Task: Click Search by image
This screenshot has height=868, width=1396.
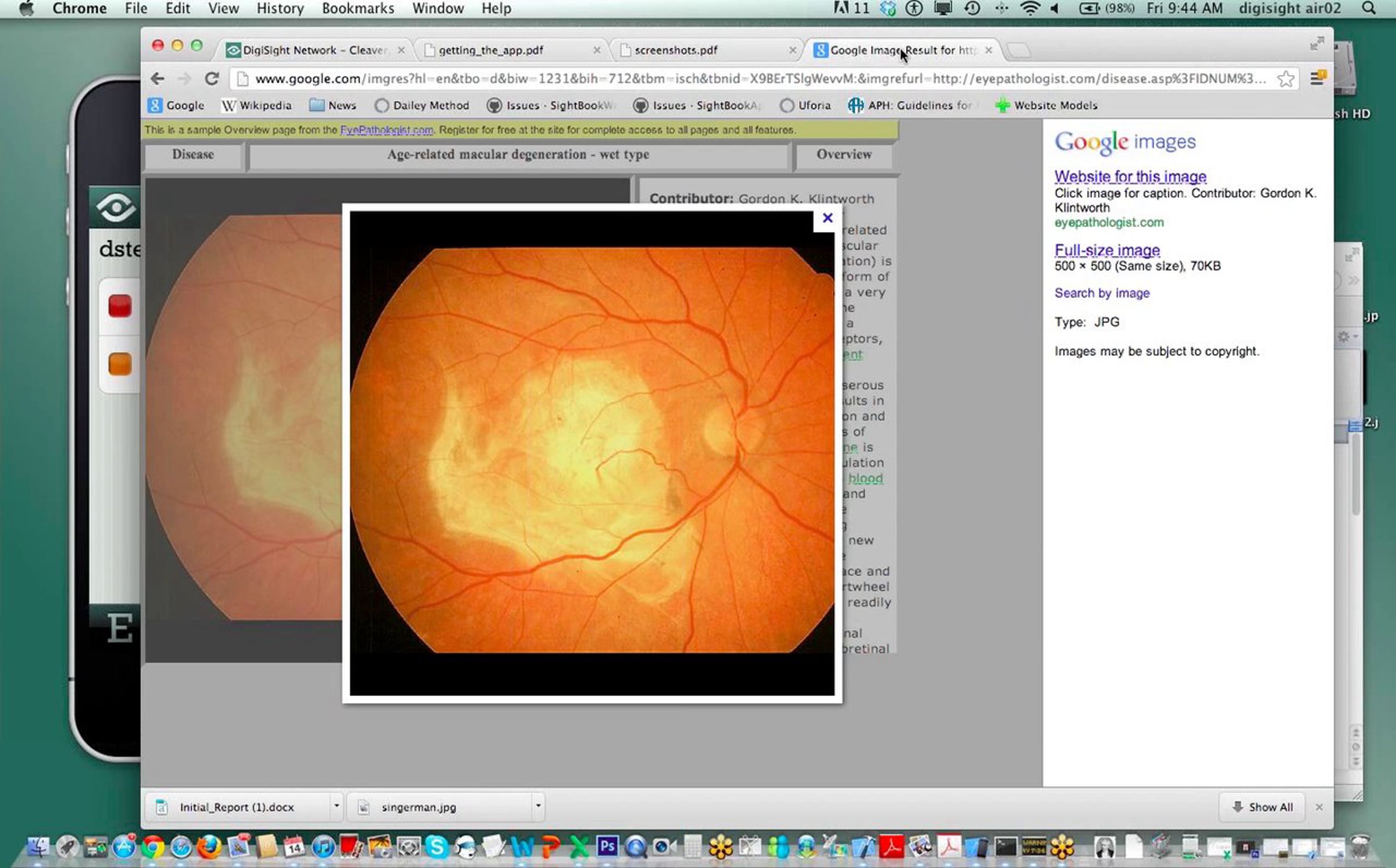Action: click(x=1102, y=293)
